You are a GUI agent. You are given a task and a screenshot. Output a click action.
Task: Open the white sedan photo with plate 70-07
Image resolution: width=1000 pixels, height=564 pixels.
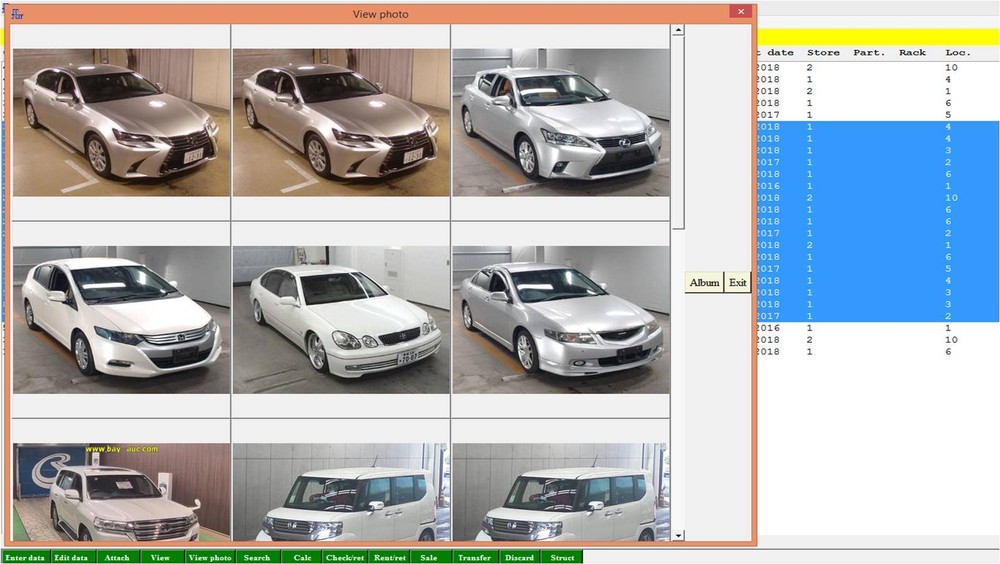pyautogui.click(x=341, y=320)
